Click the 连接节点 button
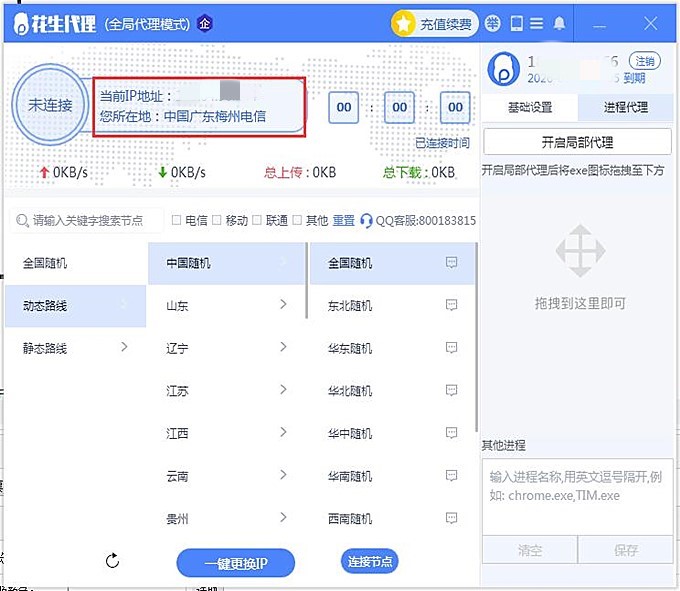 (369, 562)
